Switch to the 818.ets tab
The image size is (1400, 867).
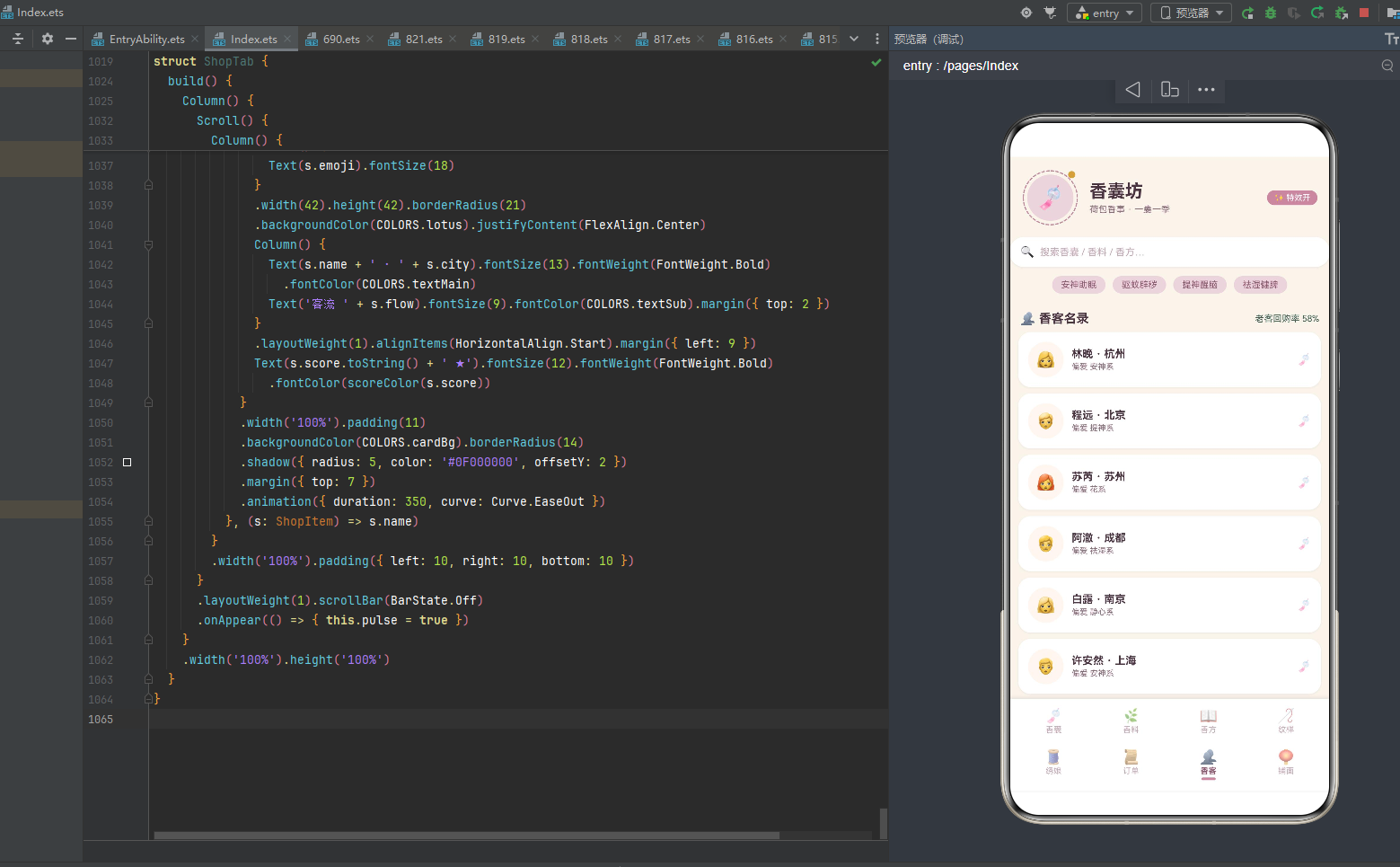[588, 39]
